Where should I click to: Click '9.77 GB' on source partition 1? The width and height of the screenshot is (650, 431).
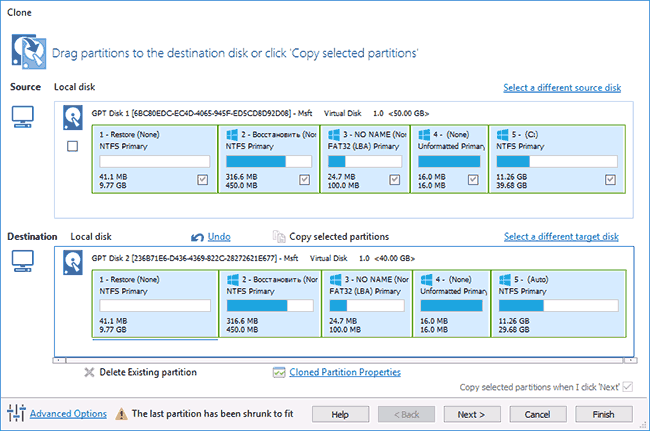(113, 185)
